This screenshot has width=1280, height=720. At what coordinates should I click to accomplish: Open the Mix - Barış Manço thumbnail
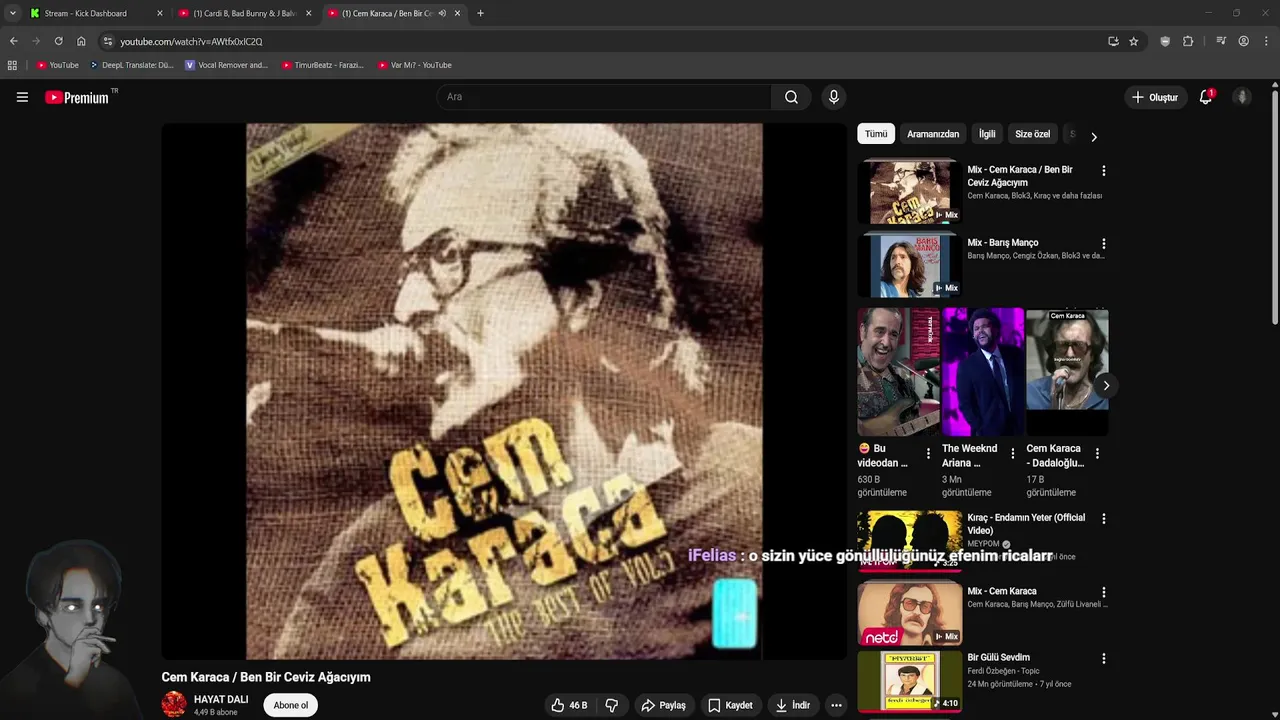click(910, 265)
